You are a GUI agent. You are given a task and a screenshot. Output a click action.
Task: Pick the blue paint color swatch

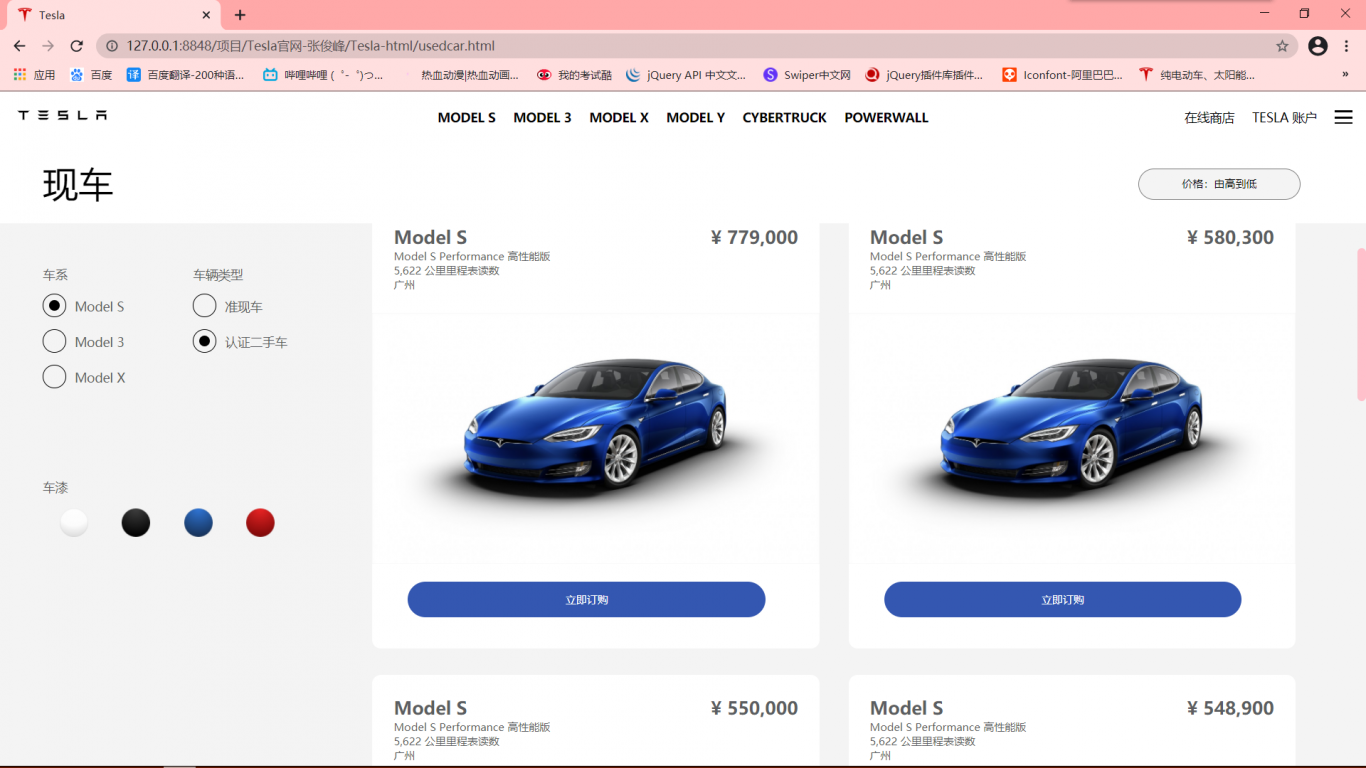(198, 523)
